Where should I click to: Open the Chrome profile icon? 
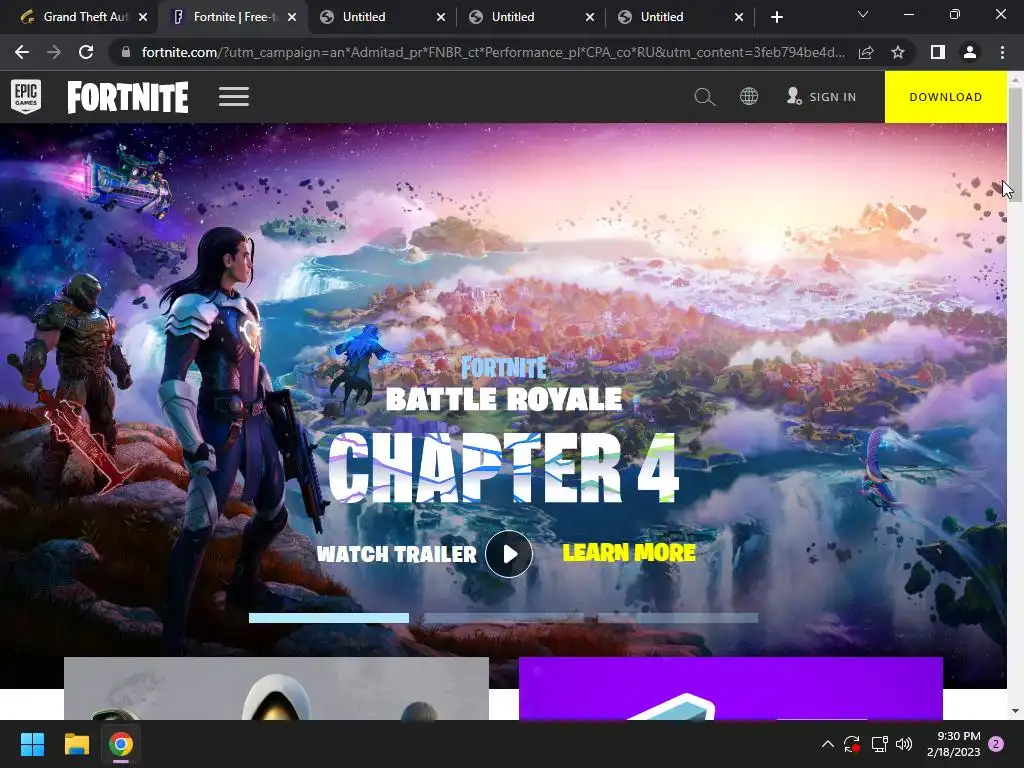tap(970, 52)
